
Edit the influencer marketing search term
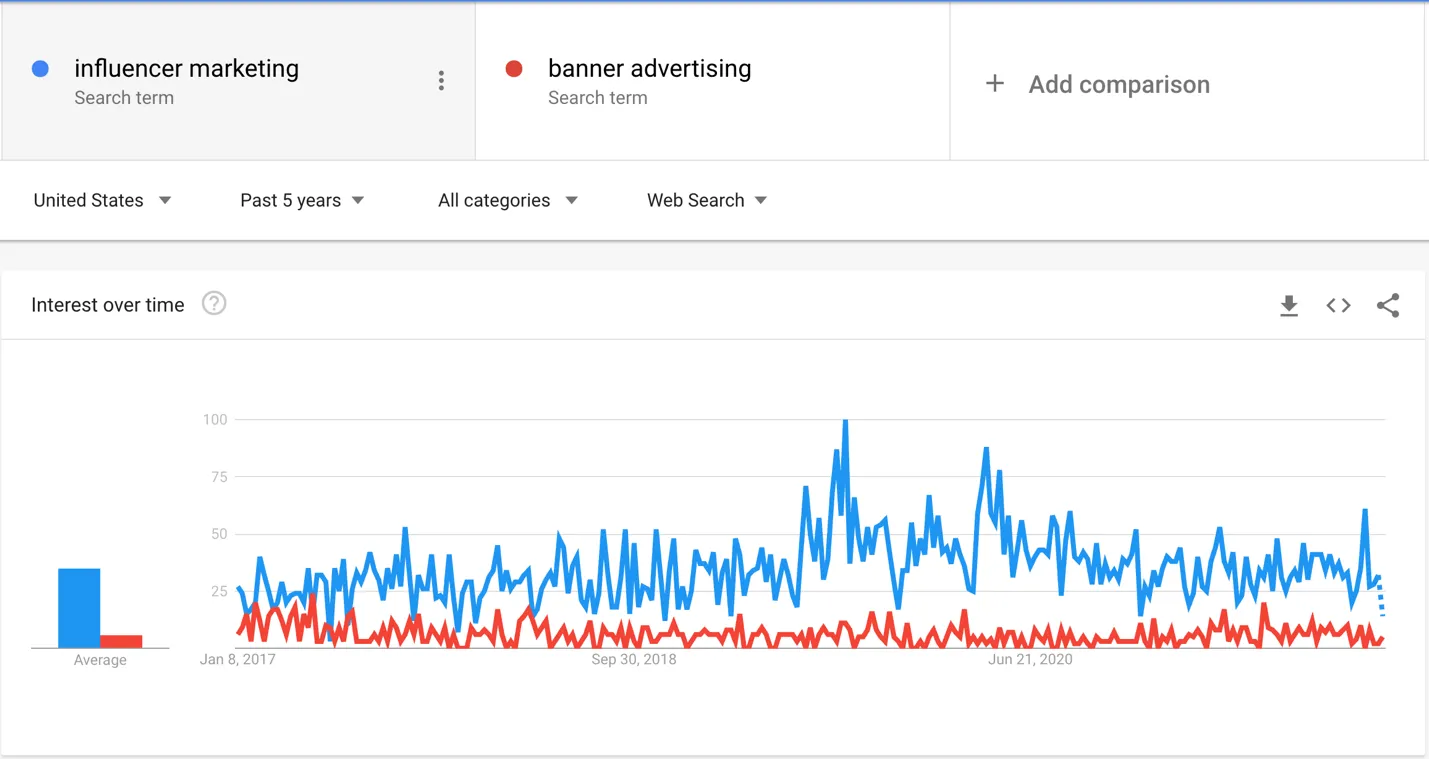click(186, 69)
